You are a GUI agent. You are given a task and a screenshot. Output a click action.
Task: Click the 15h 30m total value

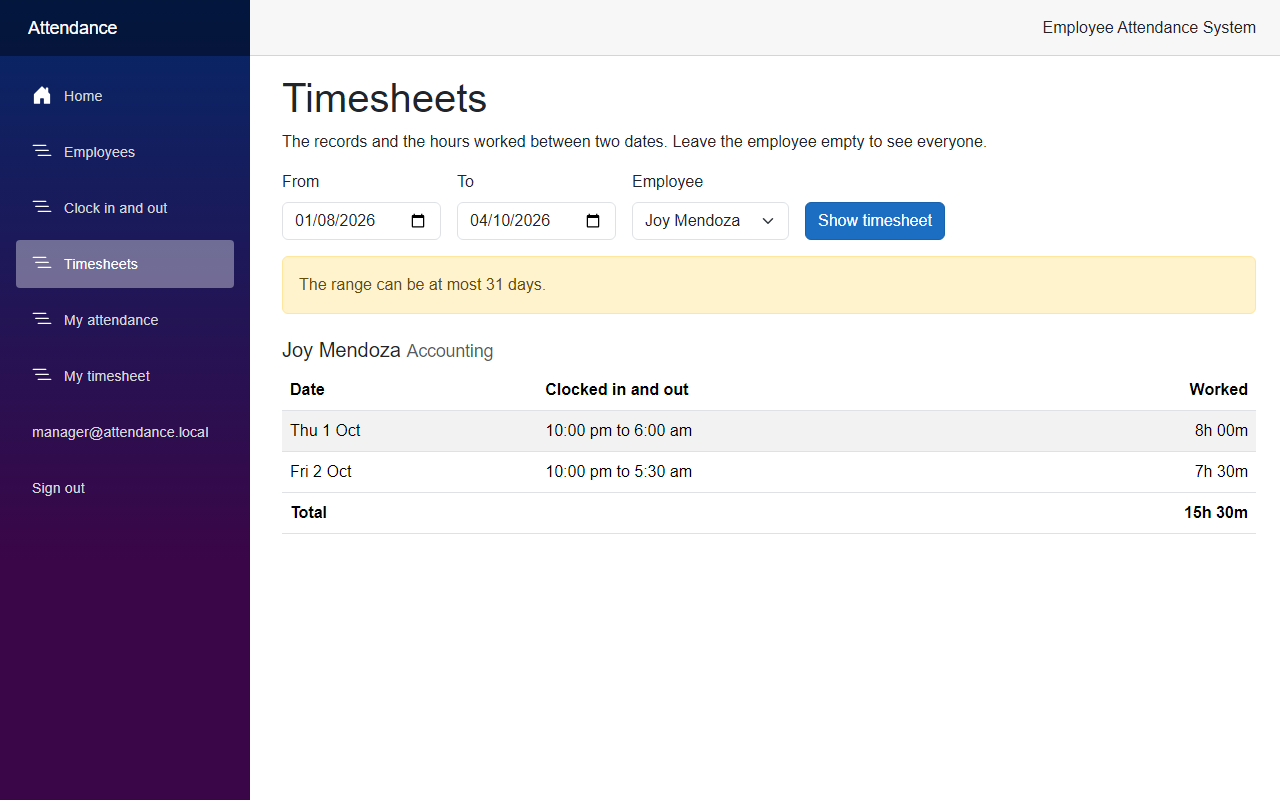coord(1216,513)
